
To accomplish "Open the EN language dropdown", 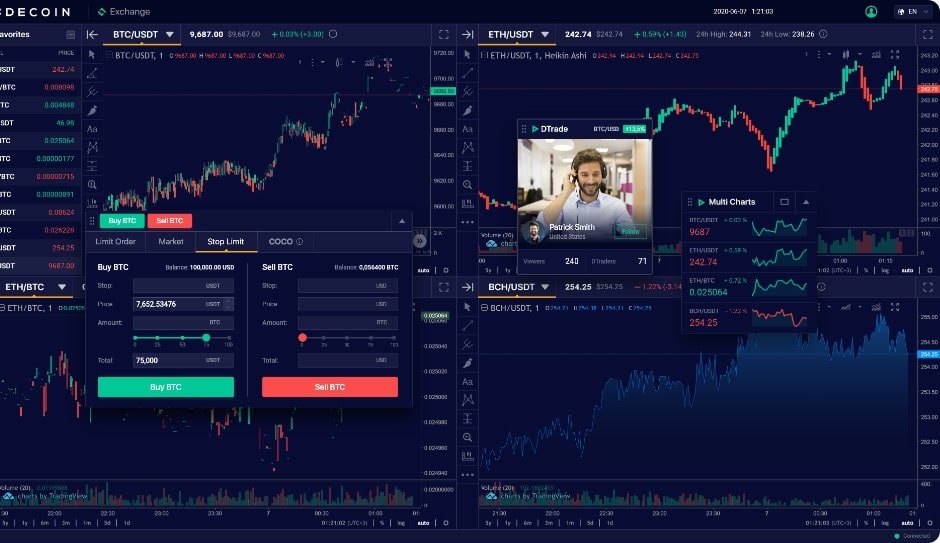I will coord(913,11).
